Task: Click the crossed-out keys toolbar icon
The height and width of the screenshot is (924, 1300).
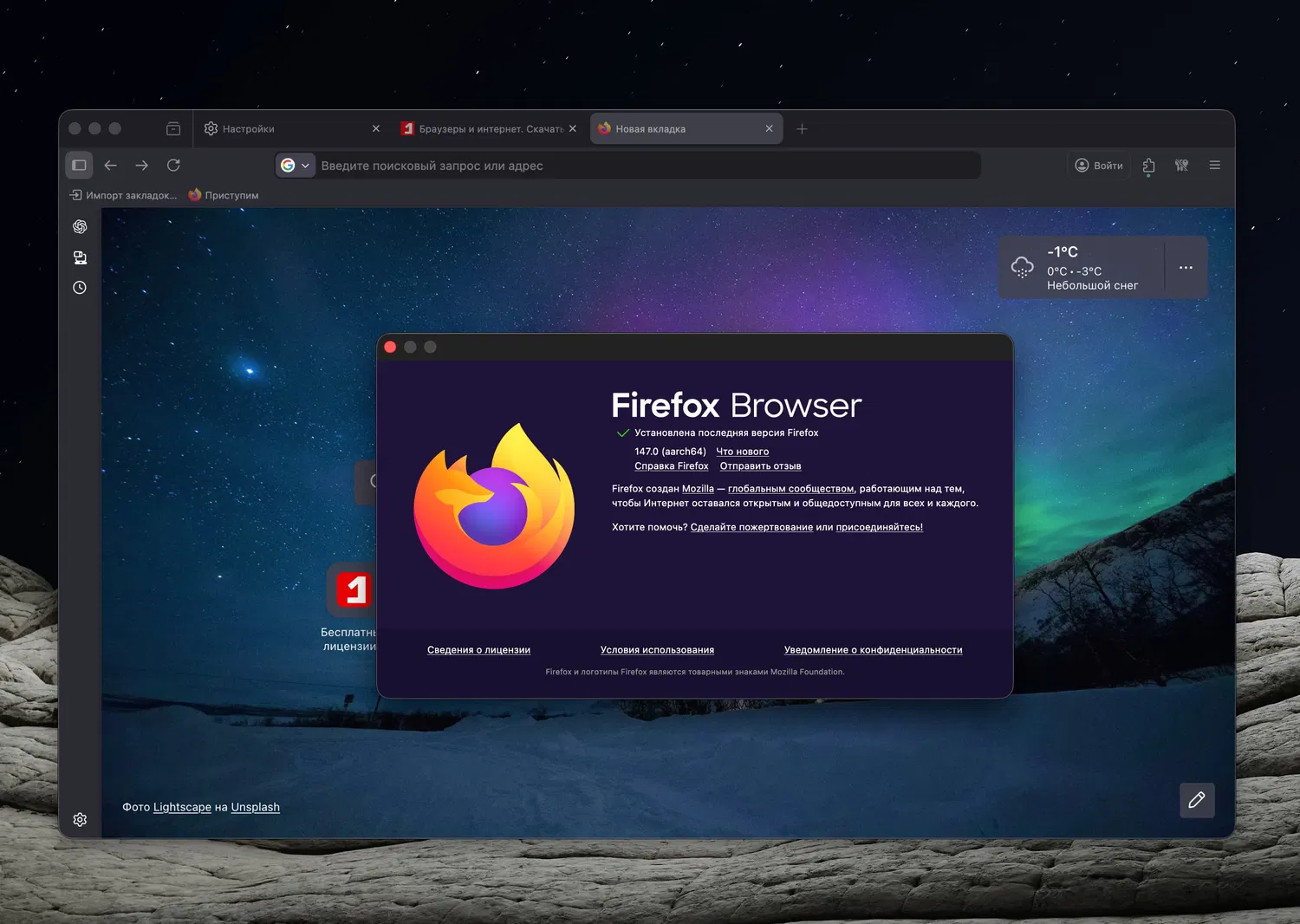Action: tap(1181, 166)
